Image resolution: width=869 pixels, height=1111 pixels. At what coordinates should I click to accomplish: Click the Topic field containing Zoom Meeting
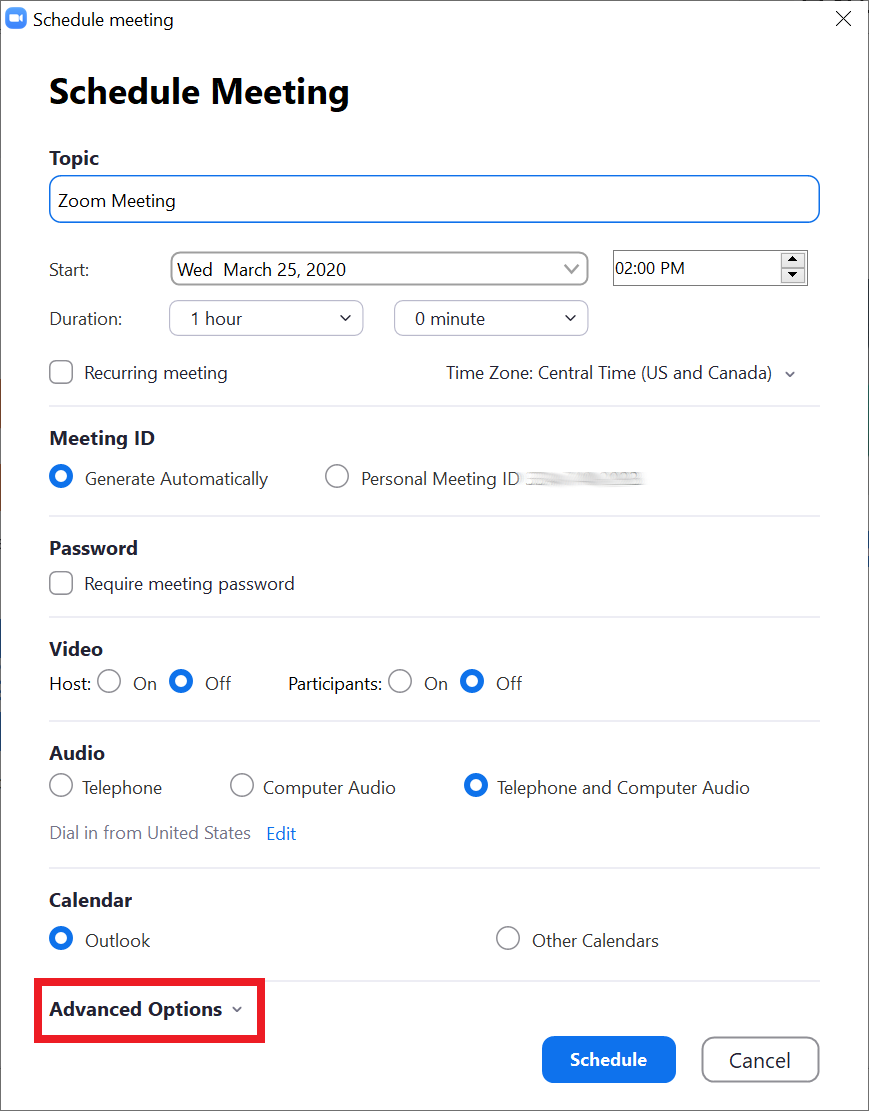point(434,199)
